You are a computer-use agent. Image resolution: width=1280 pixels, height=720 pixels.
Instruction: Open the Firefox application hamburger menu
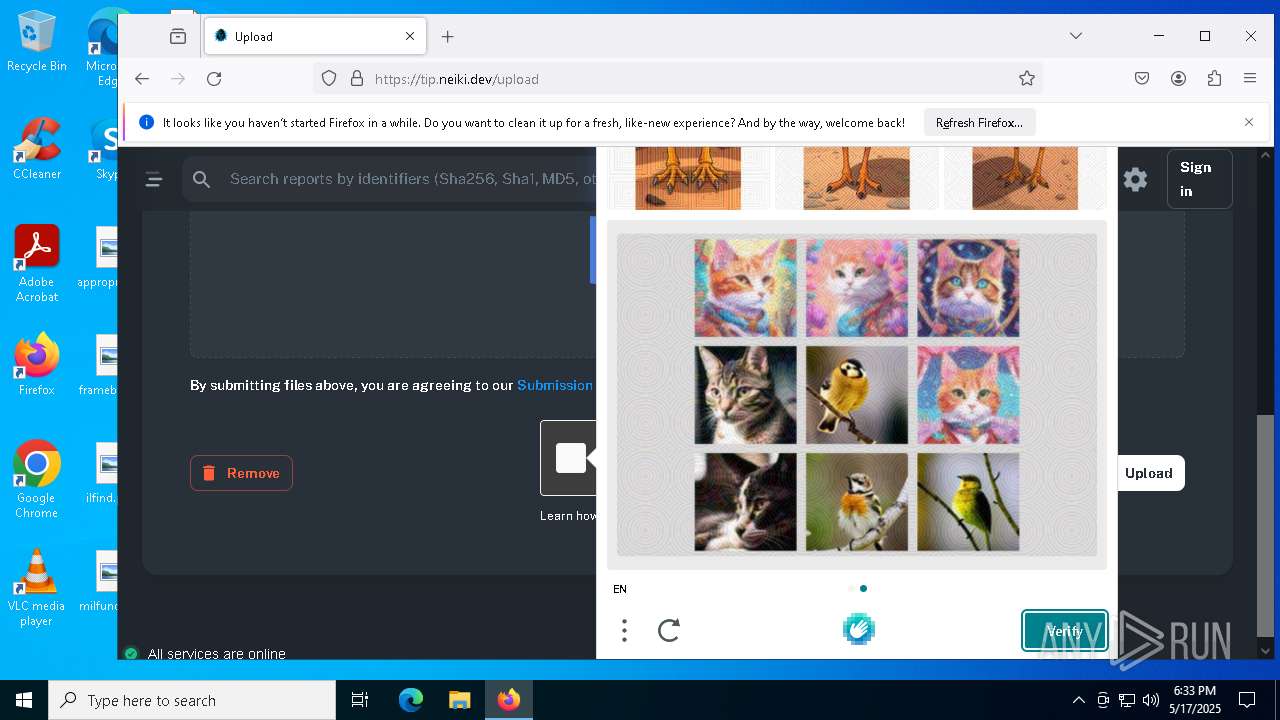pyautogui.click(x=1250, y=79)
